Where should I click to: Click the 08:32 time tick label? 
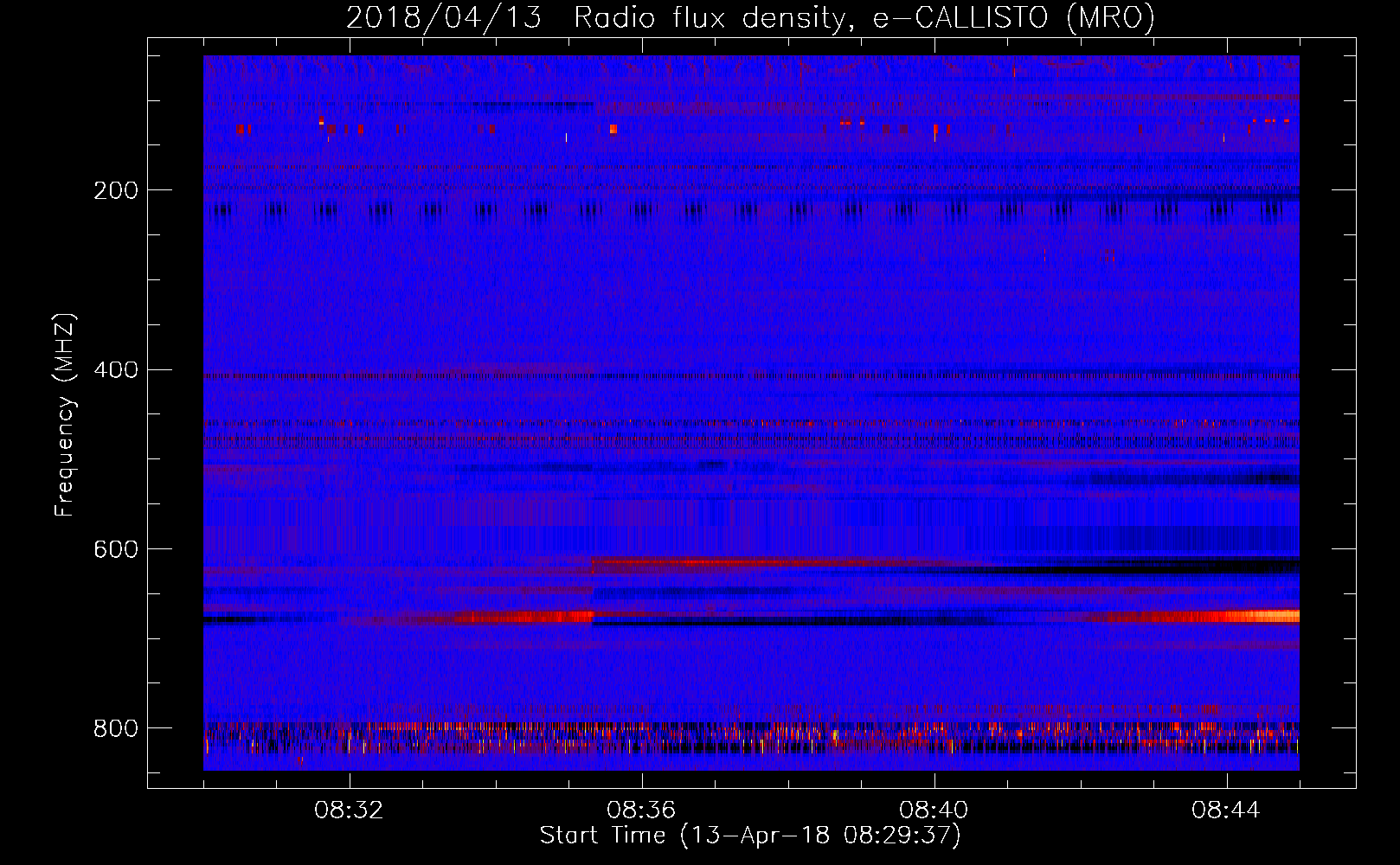[349, 811]
